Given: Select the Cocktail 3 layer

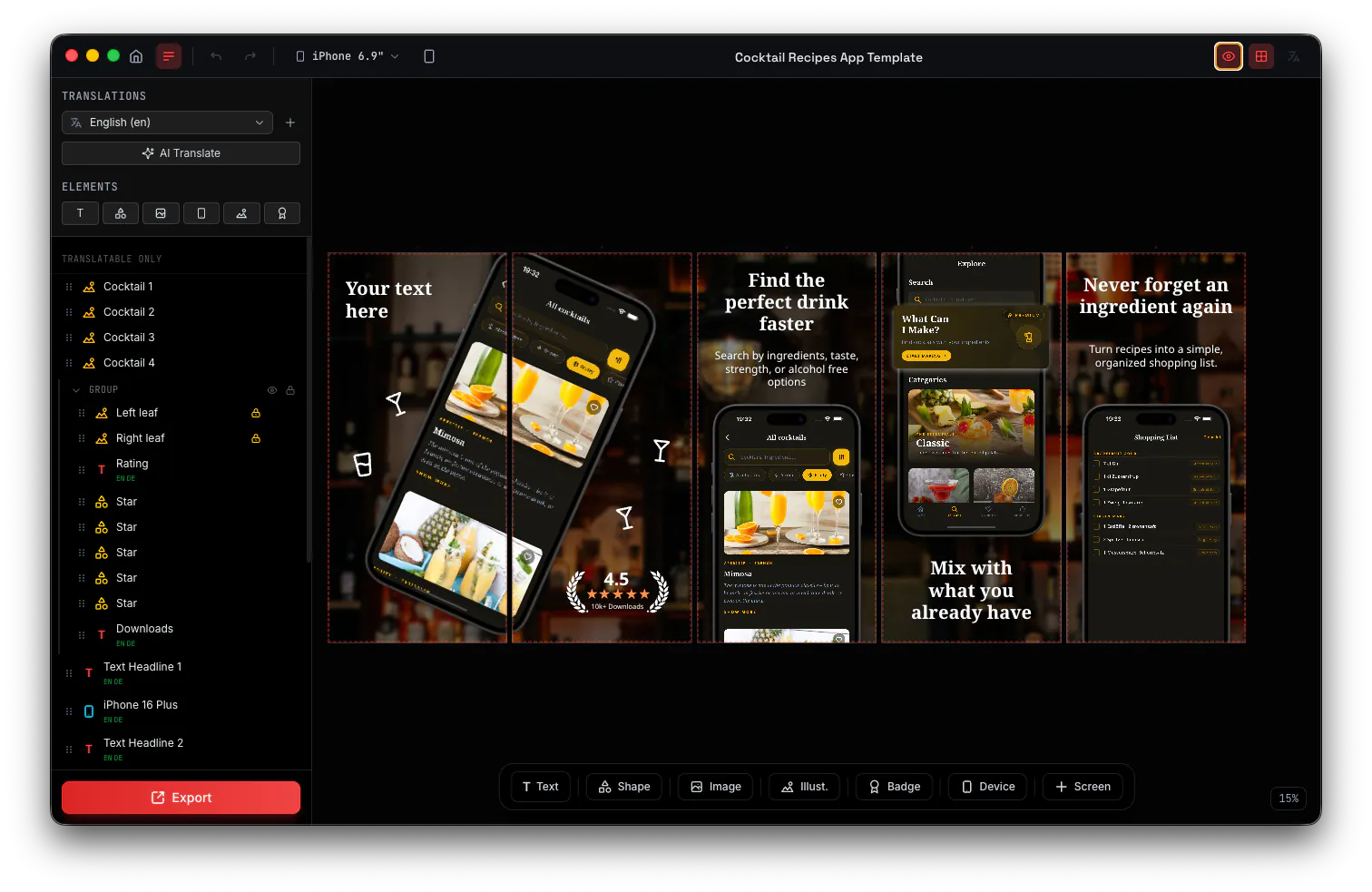Looking at the screenshot, I should (x=181, y=338).
